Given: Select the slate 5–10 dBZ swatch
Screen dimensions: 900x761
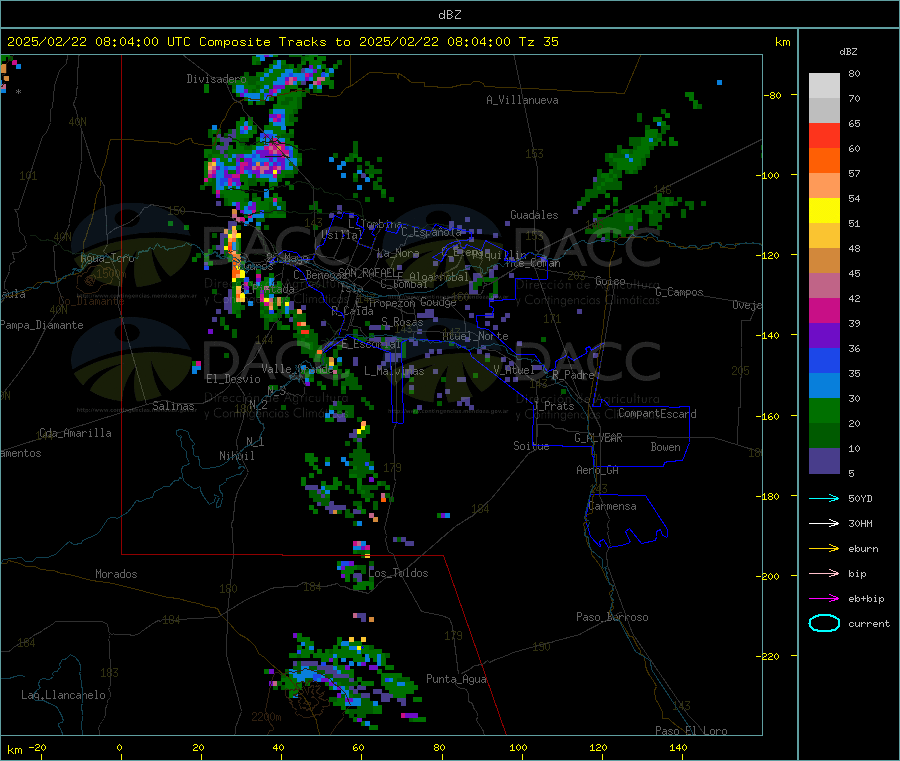Looking at the screenshot, I should click(824, 461).
